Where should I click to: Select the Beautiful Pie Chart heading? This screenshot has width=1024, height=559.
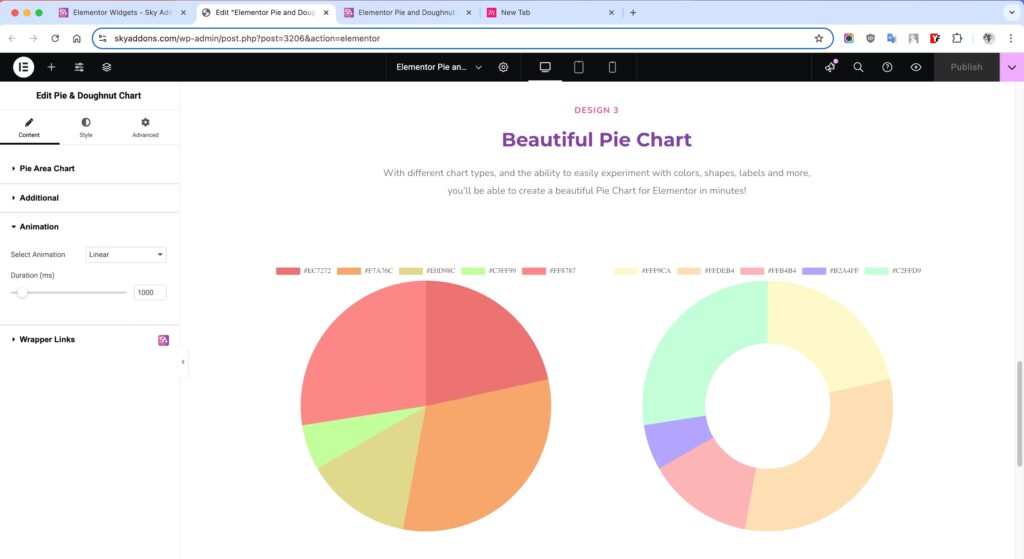[x=596, y=140]
